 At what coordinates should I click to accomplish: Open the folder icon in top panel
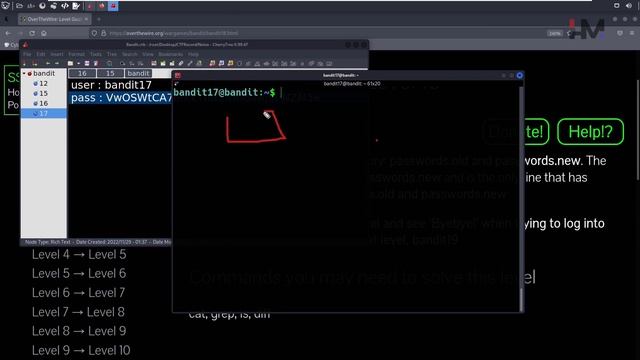[x=19, y=6]
